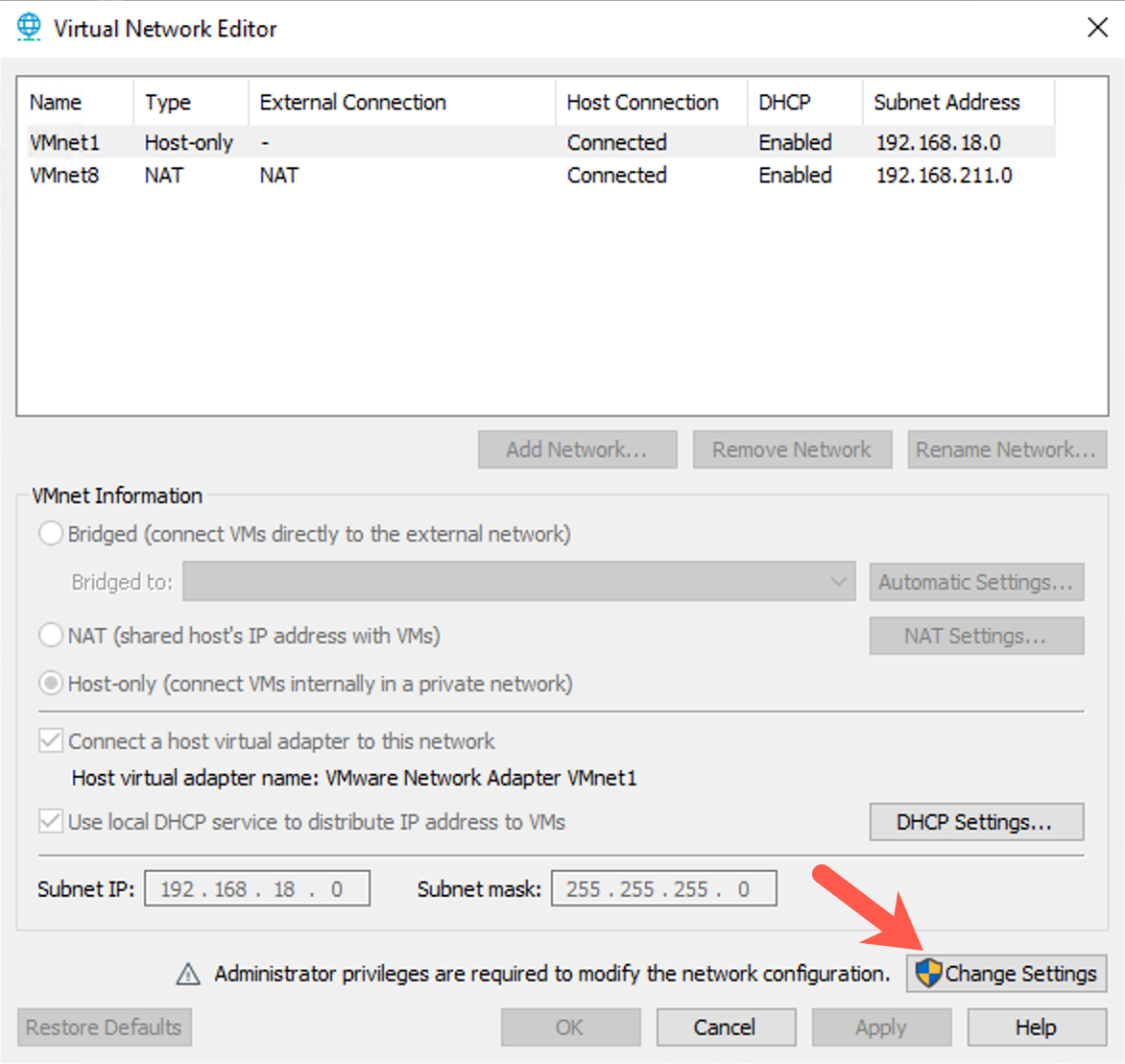The width and height of the screenshot is (1125, 1064).
Task: Click inside the Subnet mask field
Action: click(x=662, y=888)
